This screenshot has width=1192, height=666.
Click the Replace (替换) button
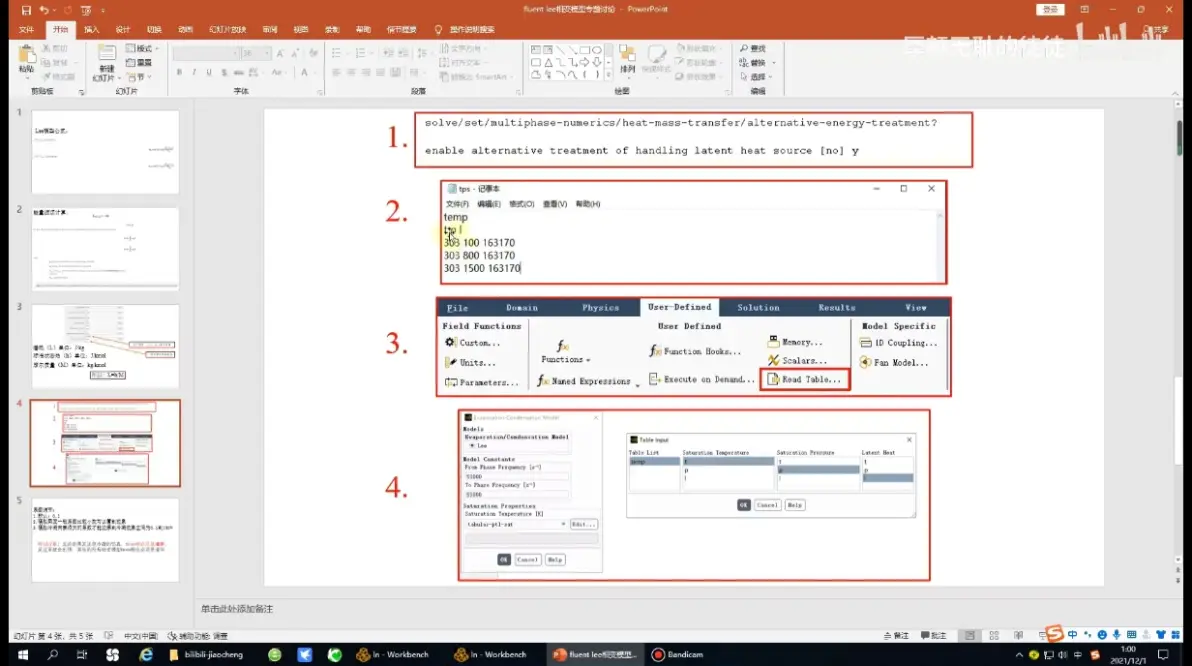[757, 62]
